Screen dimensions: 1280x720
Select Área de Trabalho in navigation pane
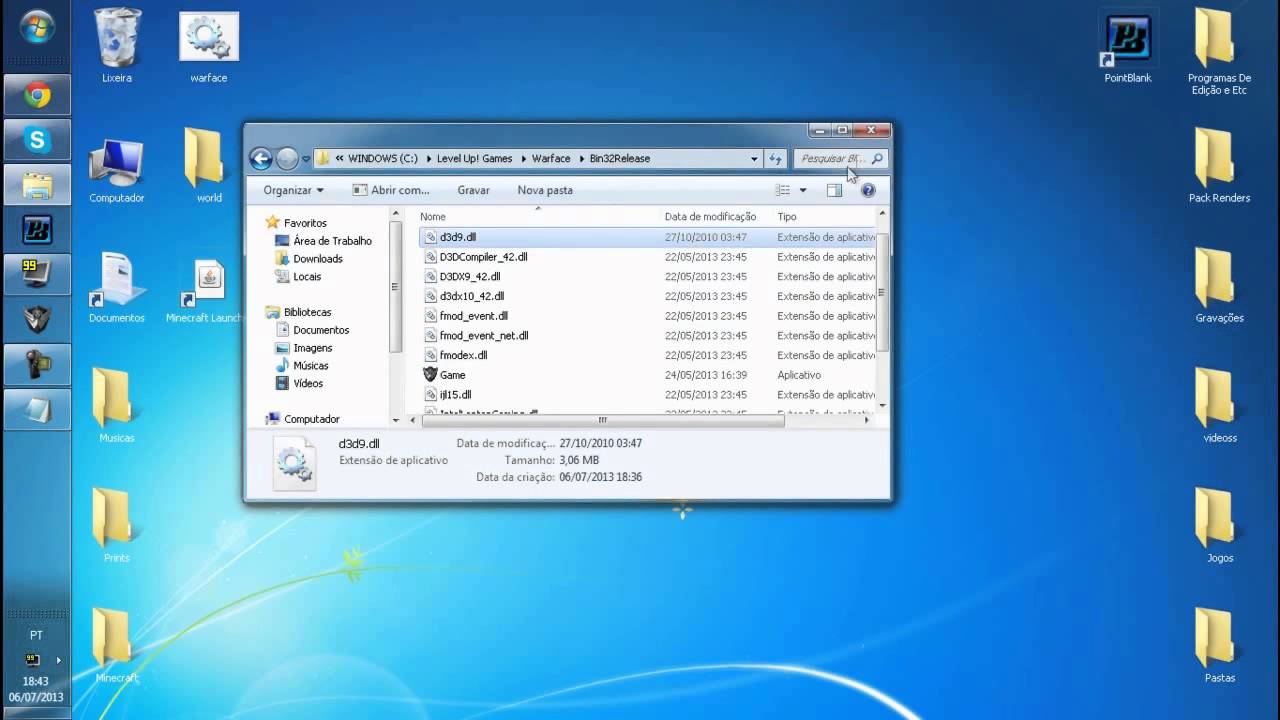332,241
